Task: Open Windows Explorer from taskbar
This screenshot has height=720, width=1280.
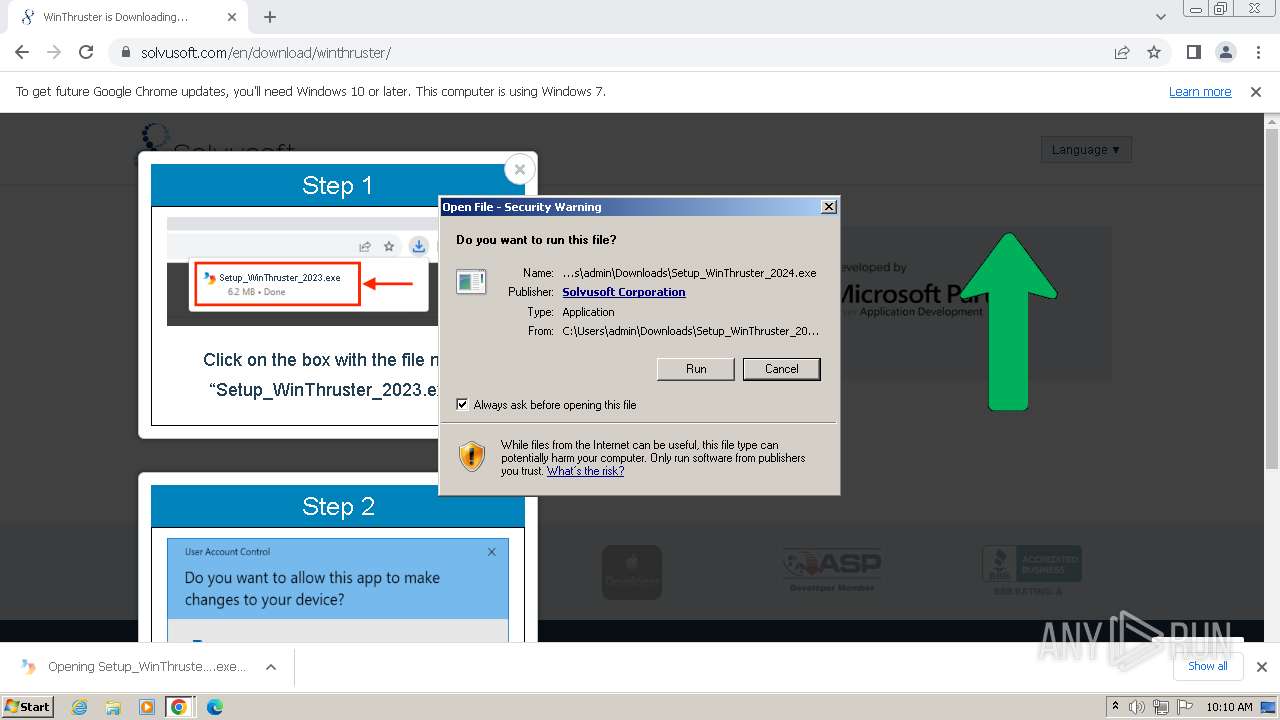Action: [113, 707]
